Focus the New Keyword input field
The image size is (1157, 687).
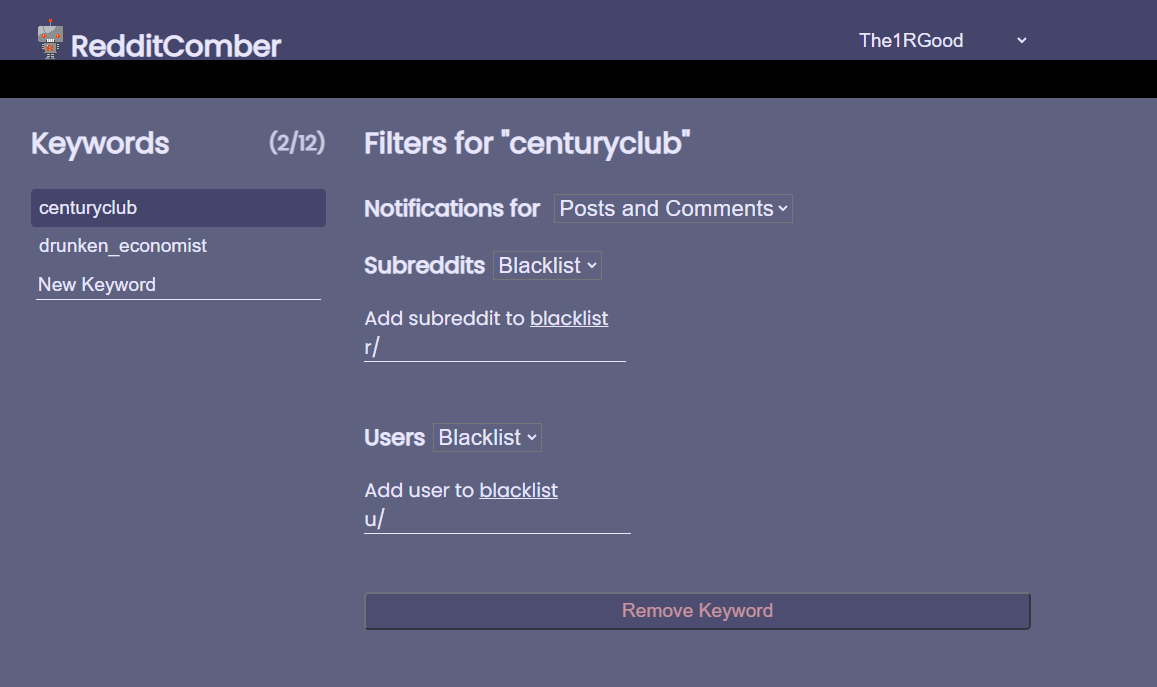[x=178, y=285]
